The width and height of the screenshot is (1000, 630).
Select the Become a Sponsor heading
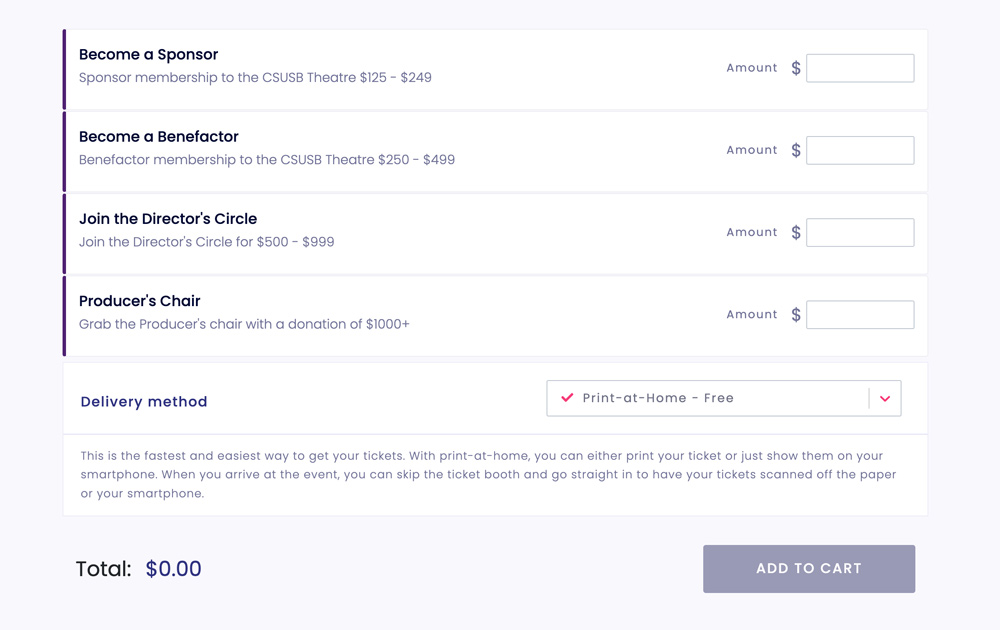148,55
